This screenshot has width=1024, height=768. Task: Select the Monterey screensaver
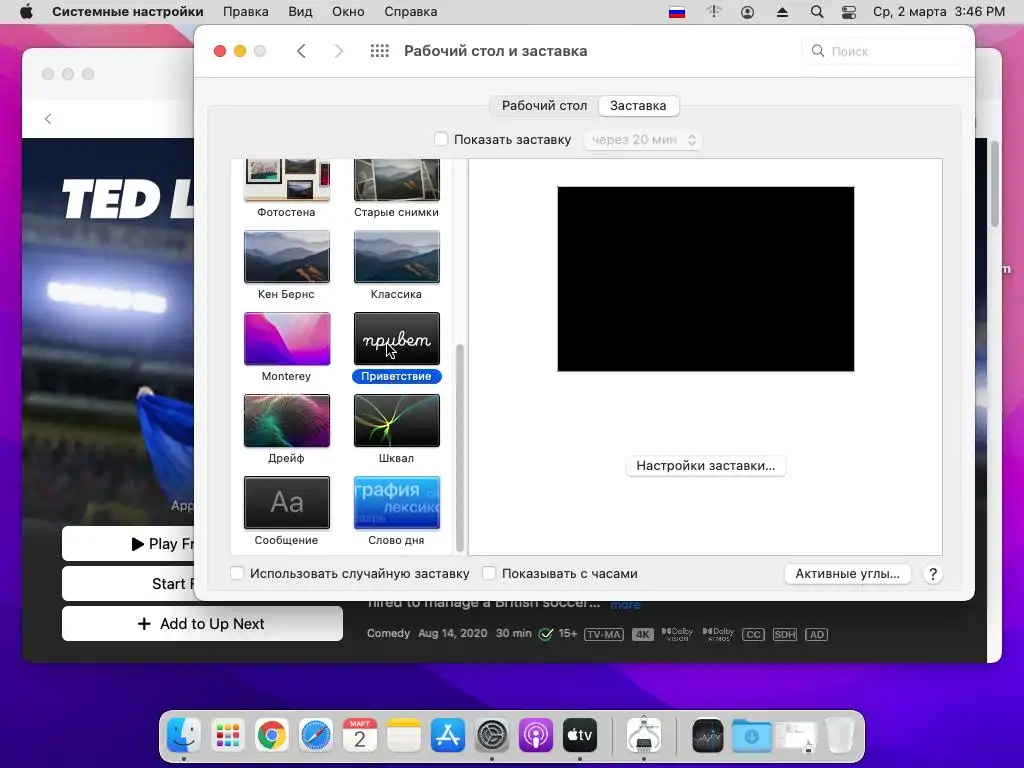click(x=287, y=338)
